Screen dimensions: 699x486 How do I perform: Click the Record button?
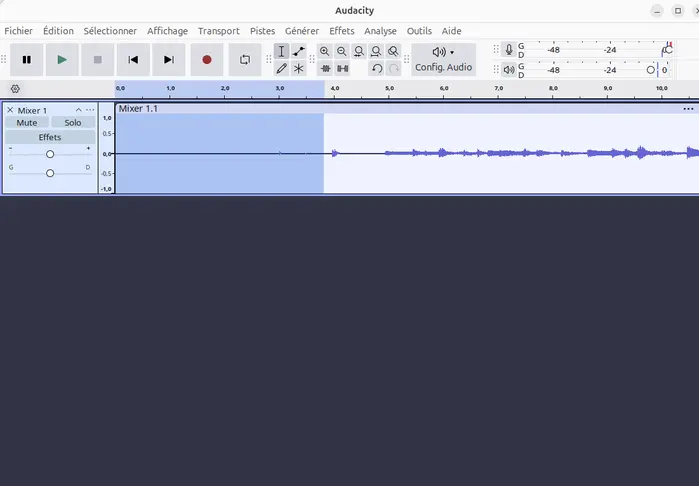(x=207, y=59)
